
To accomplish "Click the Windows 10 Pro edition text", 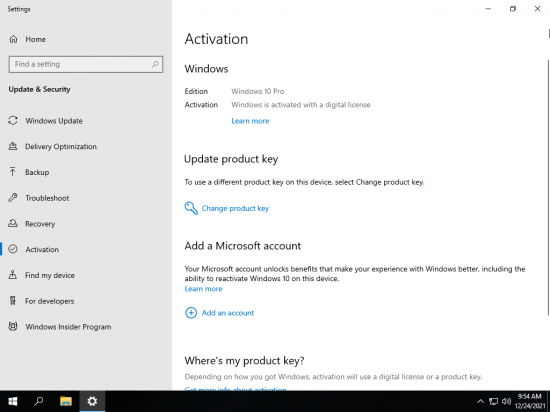I will [258, 91].
